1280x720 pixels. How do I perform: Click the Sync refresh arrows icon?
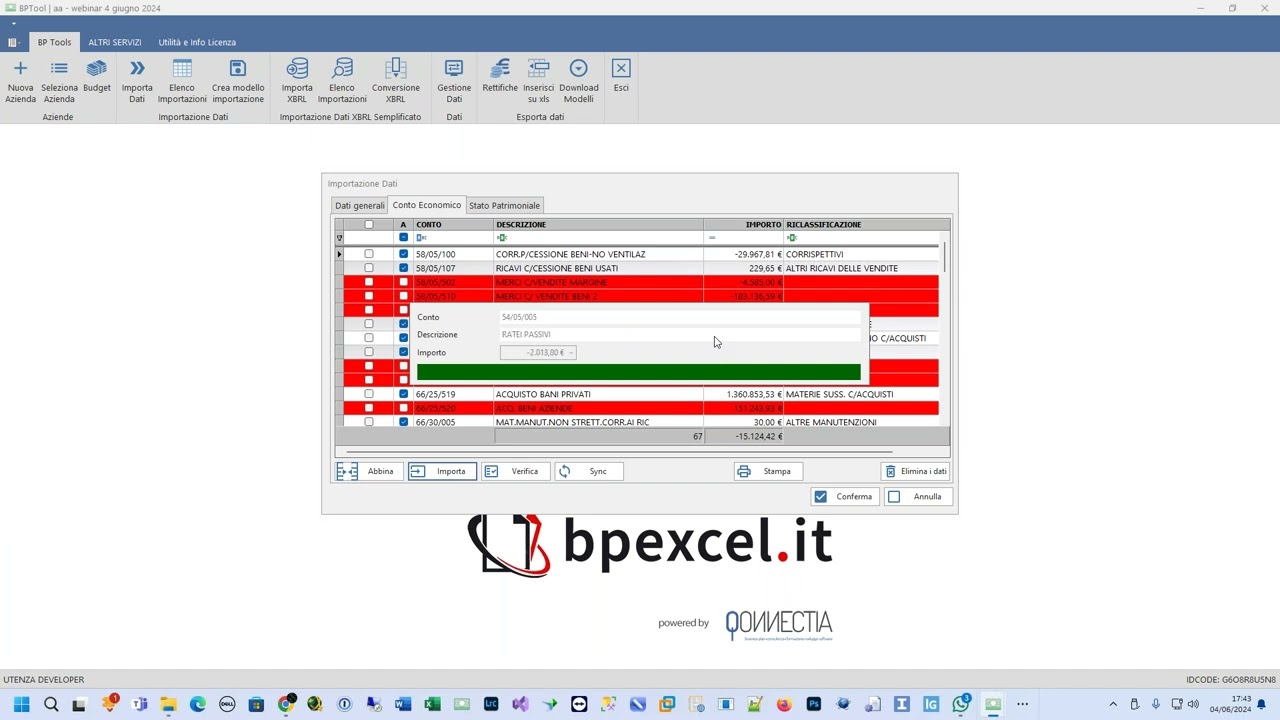(565, 471)
